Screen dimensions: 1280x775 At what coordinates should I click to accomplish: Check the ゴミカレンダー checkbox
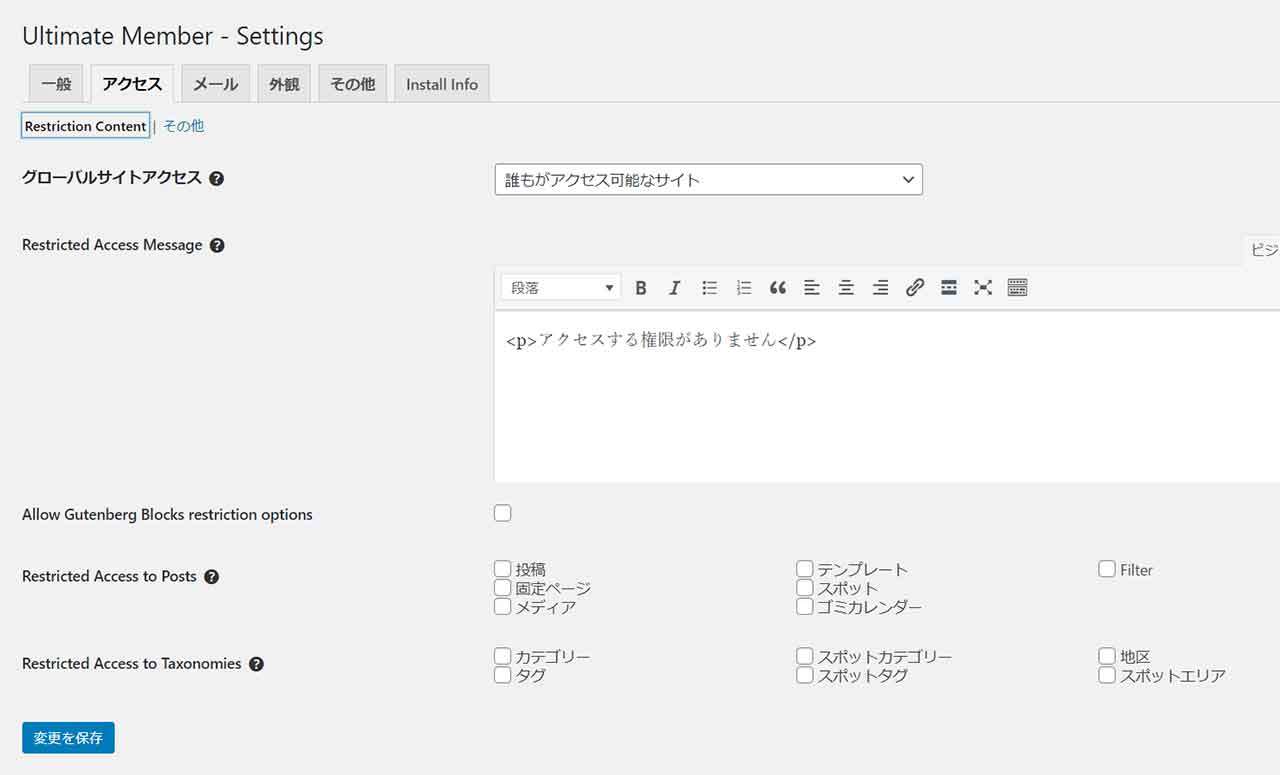point(805,606)
